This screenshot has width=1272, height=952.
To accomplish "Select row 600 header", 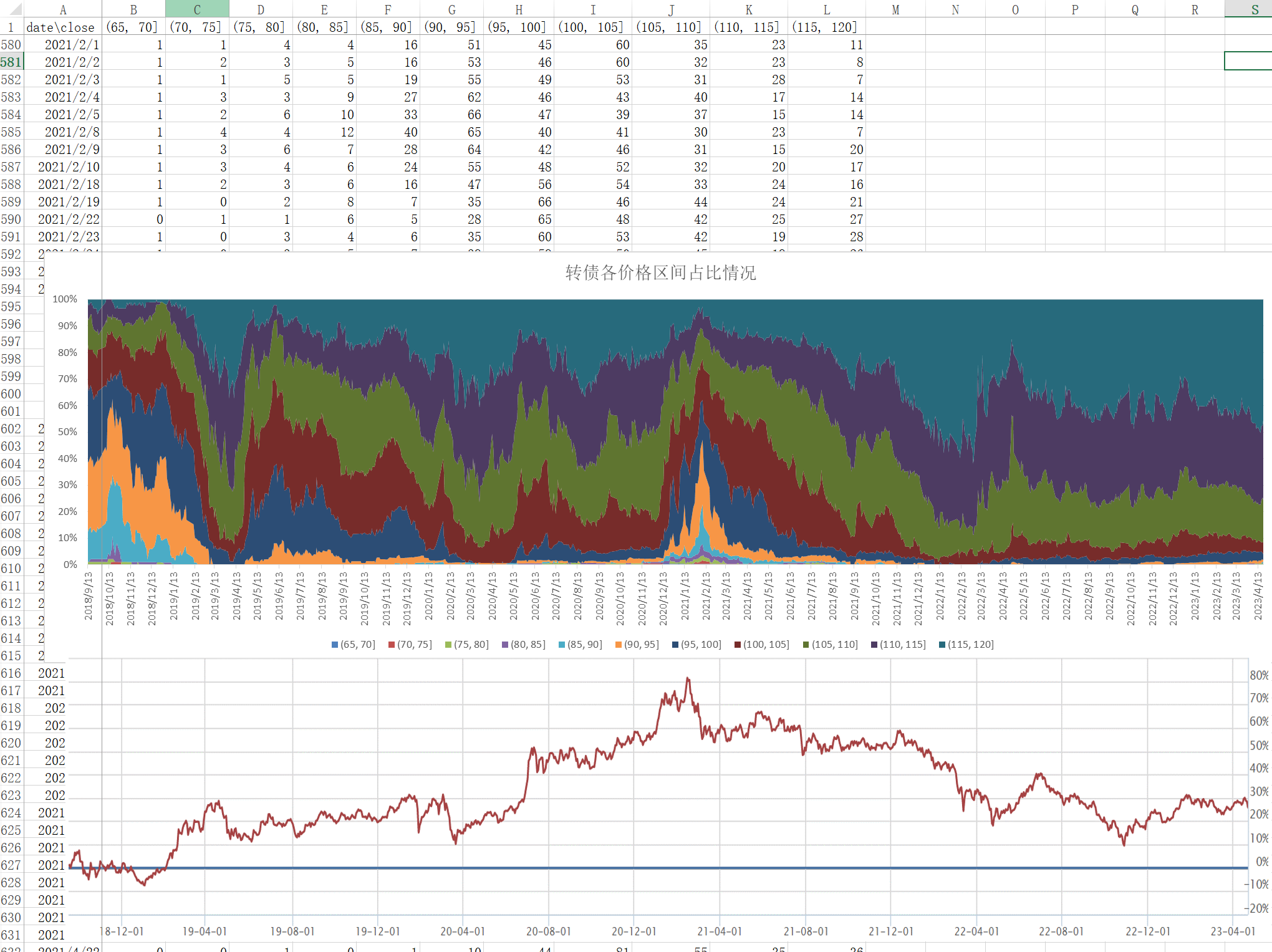I will [11, 394].
